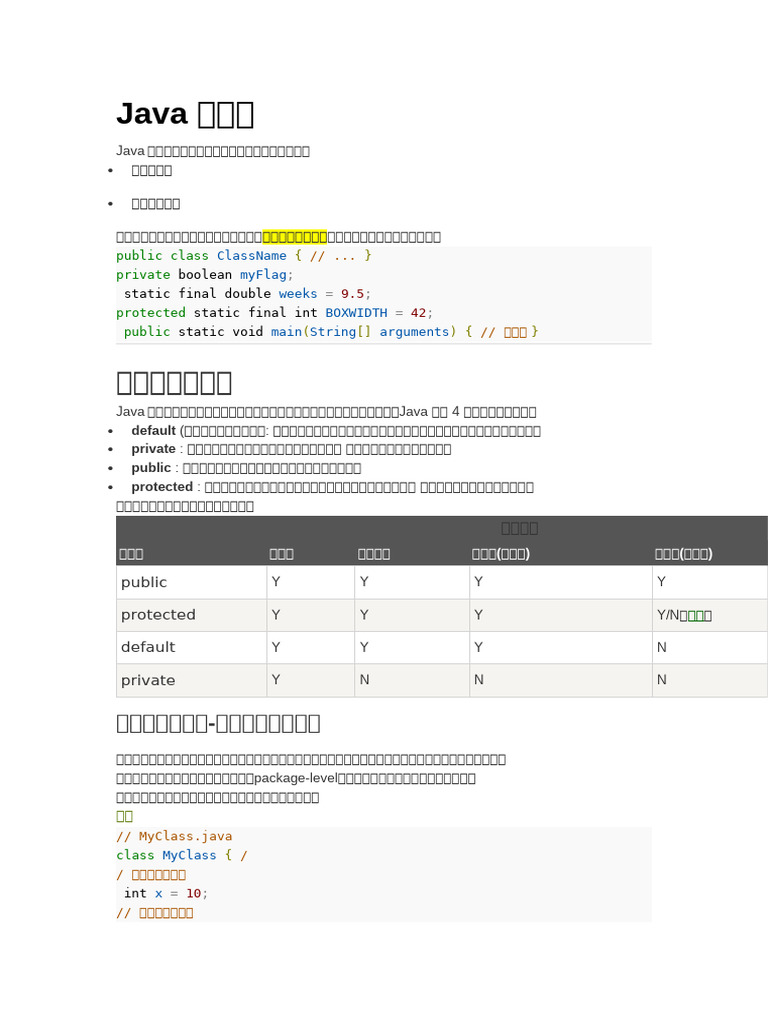768x1024 pixels.
Task: Click the green link in the protected row
Action: tap(696, 615)
